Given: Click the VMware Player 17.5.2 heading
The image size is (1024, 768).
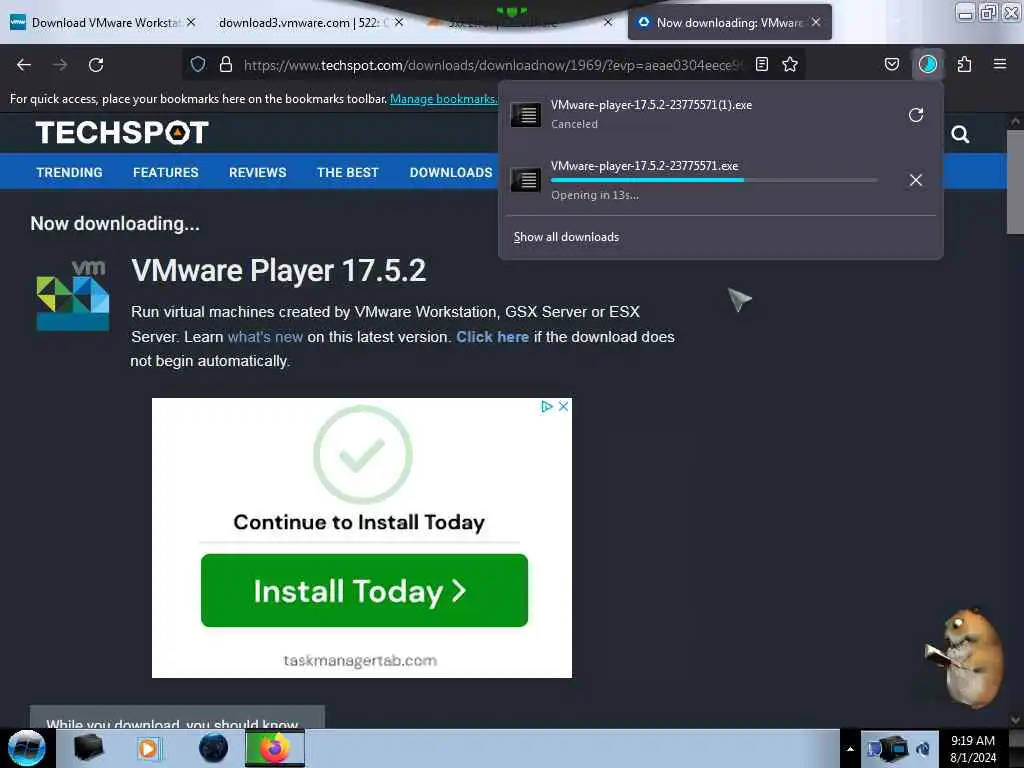Looking at the screenshot, I should coord(279,270).
